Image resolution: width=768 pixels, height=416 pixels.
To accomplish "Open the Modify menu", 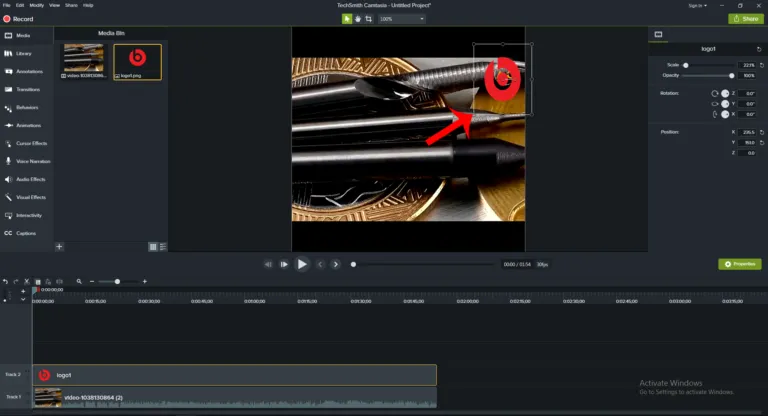I will [x=36, y=5].
